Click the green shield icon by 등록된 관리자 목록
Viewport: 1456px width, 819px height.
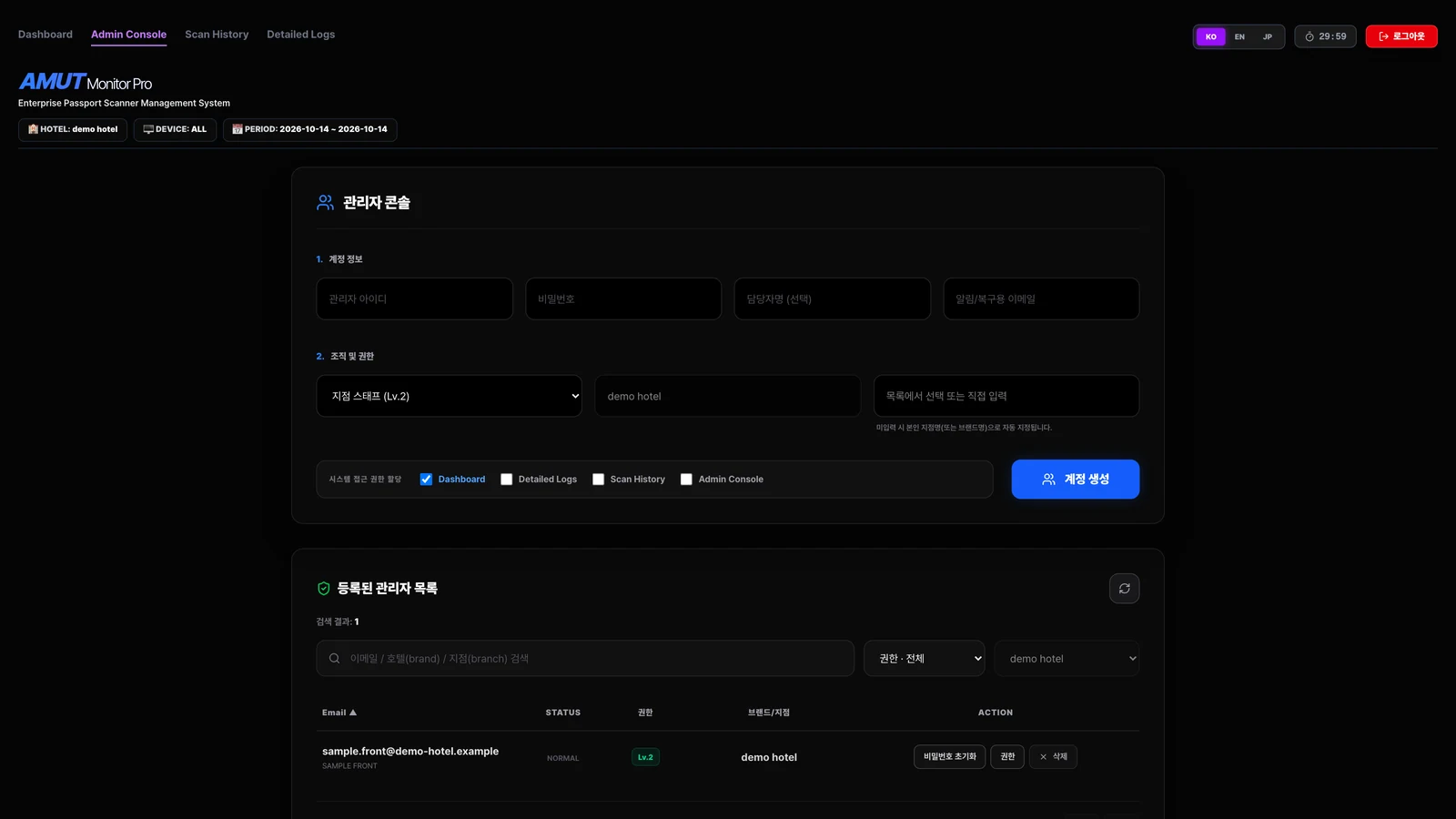pos(323,589)
